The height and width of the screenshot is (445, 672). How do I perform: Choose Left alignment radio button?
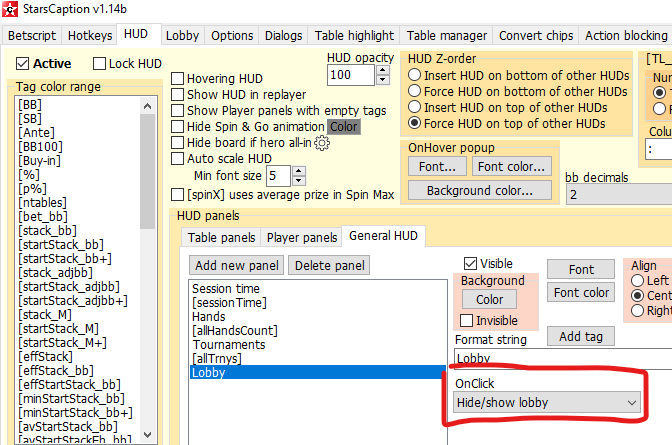pos(638,280)
